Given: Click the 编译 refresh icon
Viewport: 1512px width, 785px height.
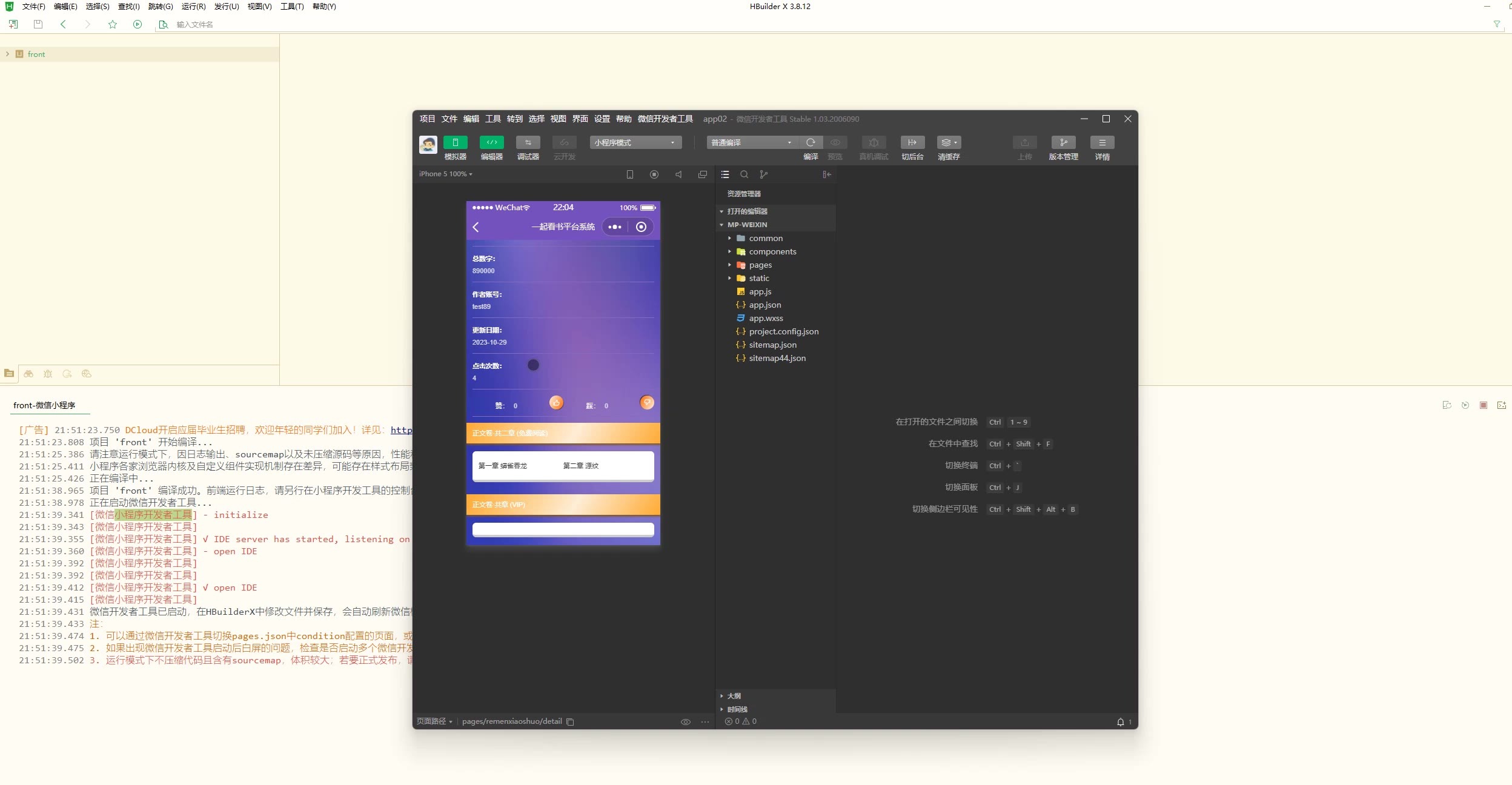Looking at the screenshot, I should [x=811, y=142].
